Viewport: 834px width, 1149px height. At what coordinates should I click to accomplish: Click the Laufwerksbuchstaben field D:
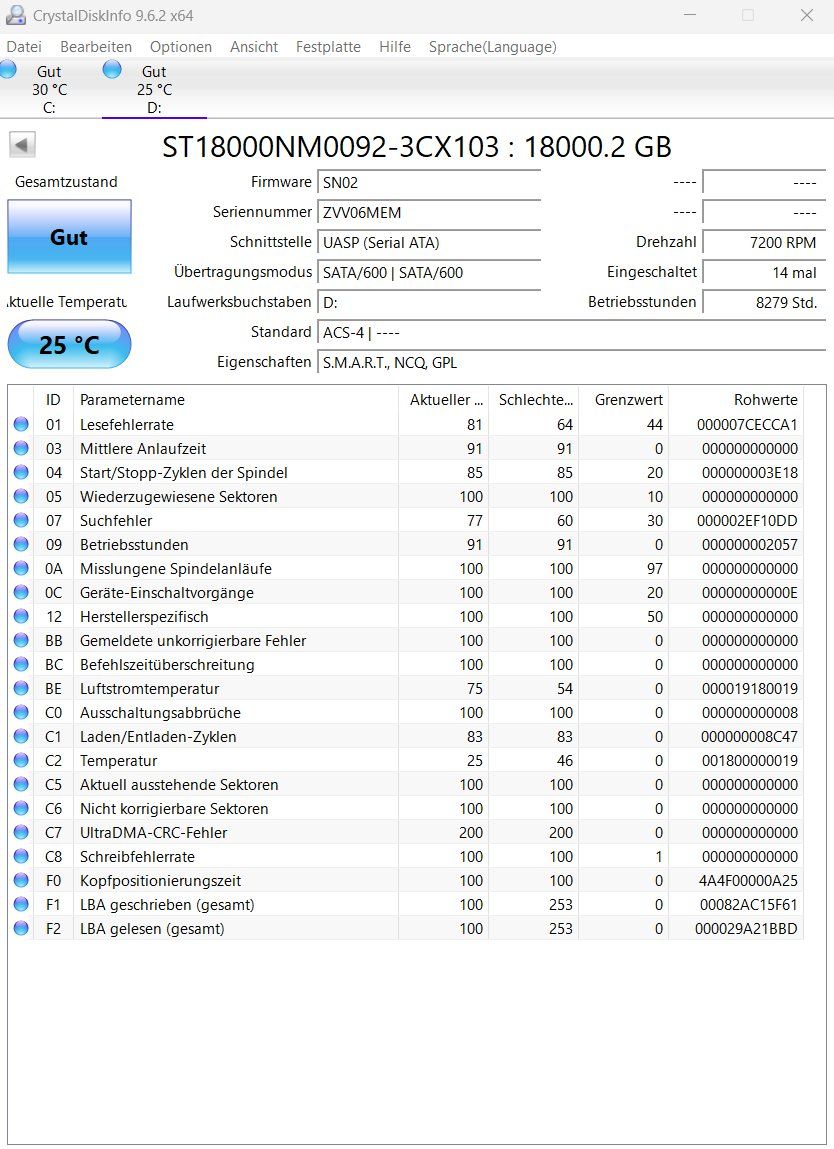point(429,303)
